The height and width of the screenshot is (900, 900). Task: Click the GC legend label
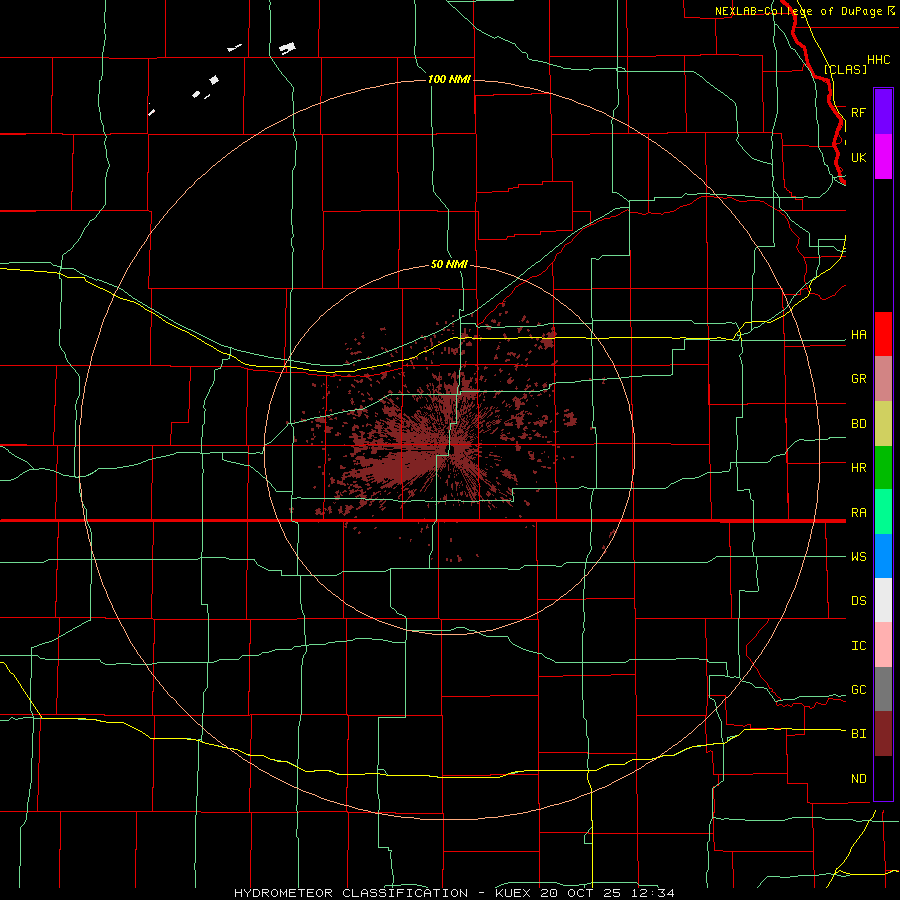click(858, 690)
